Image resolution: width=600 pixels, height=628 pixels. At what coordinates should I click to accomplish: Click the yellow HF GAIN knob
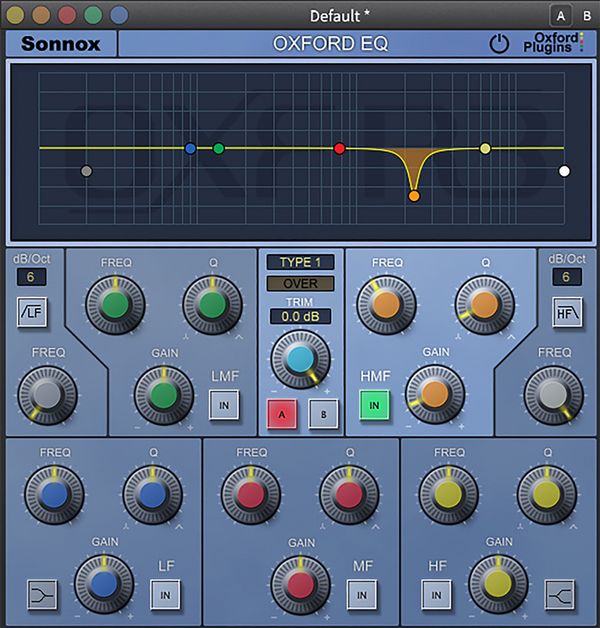click(498, 585)
